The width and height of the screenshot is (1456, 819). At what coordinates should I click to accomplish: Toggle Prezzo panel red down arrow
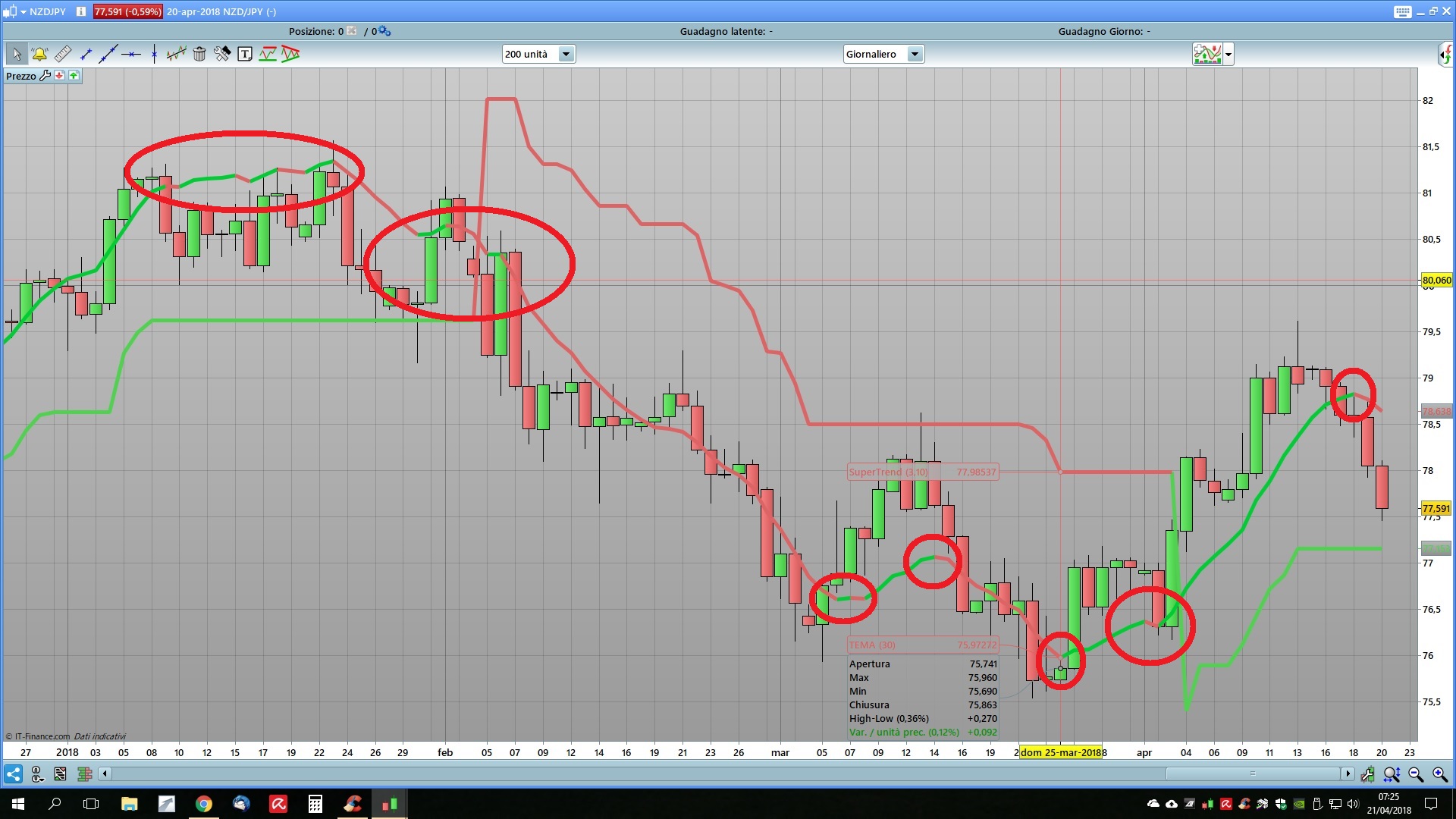click(60, 75)
